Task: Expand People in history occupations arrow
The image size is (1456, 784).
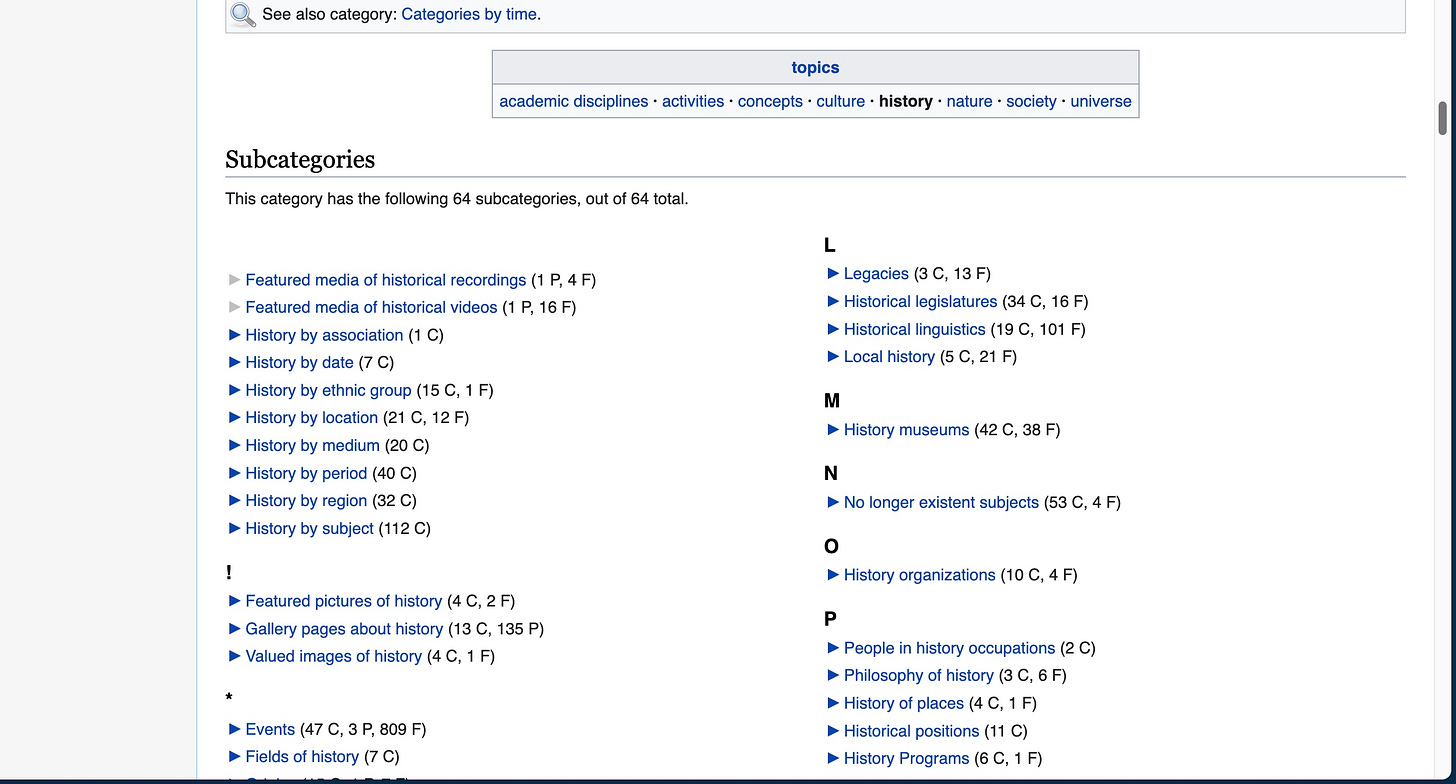Action: (x=833, y=648)
